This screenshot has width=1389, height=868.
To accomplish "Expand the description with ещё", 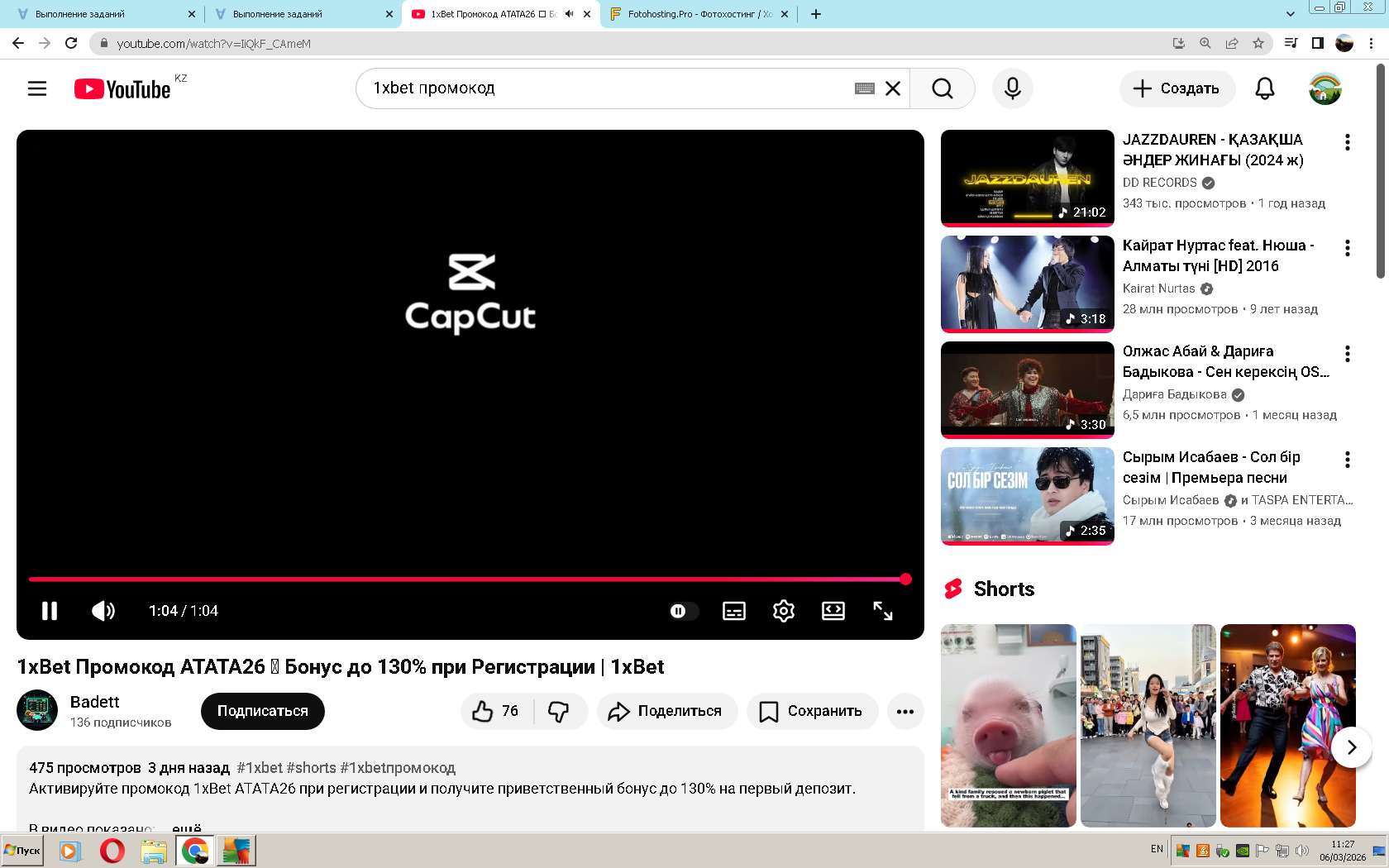I will [187, 827].
